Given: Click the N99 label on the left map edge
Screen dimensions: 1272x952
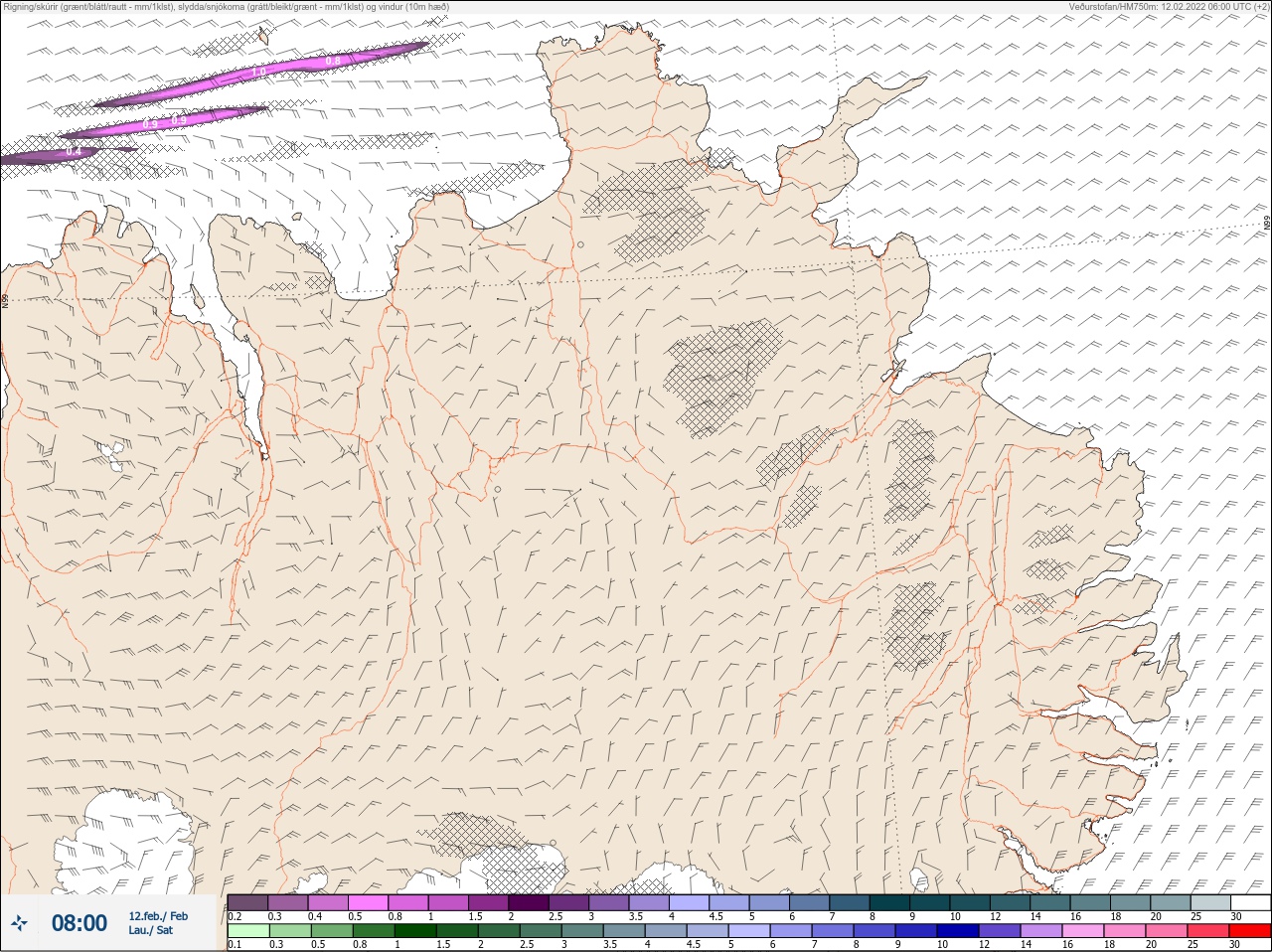Looking at the screenshot, I should coord(5,300).
